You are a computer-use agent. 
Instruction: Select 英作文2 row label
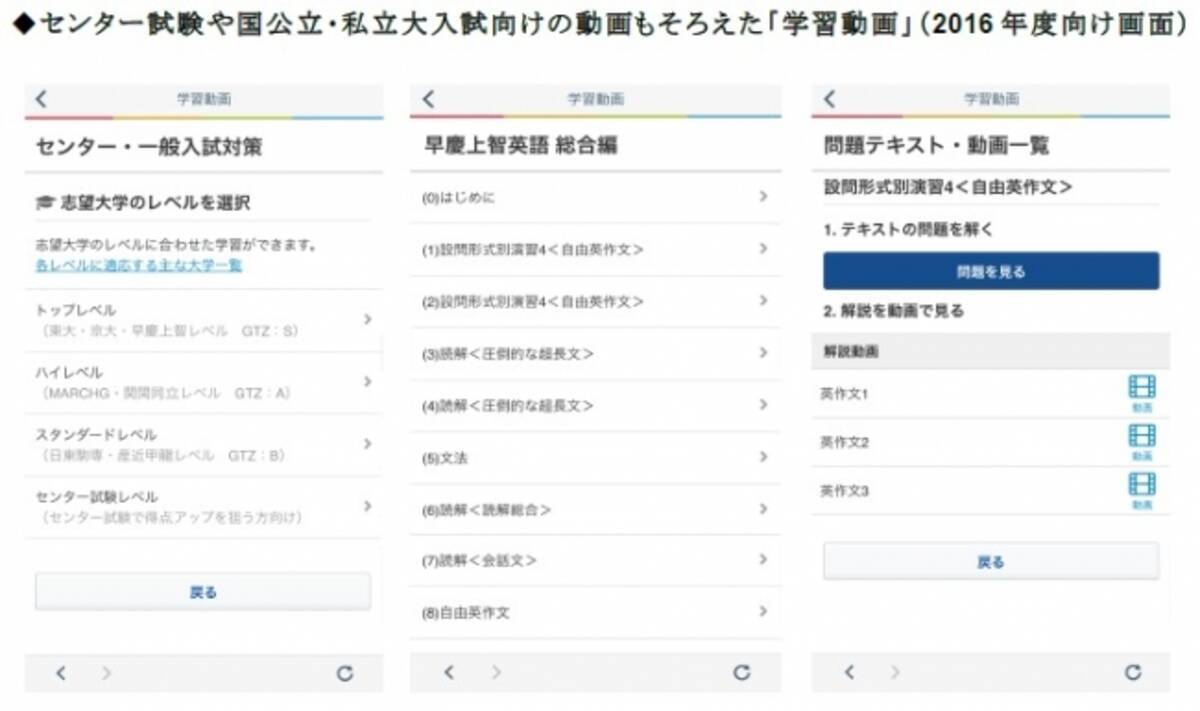[845, 442]
